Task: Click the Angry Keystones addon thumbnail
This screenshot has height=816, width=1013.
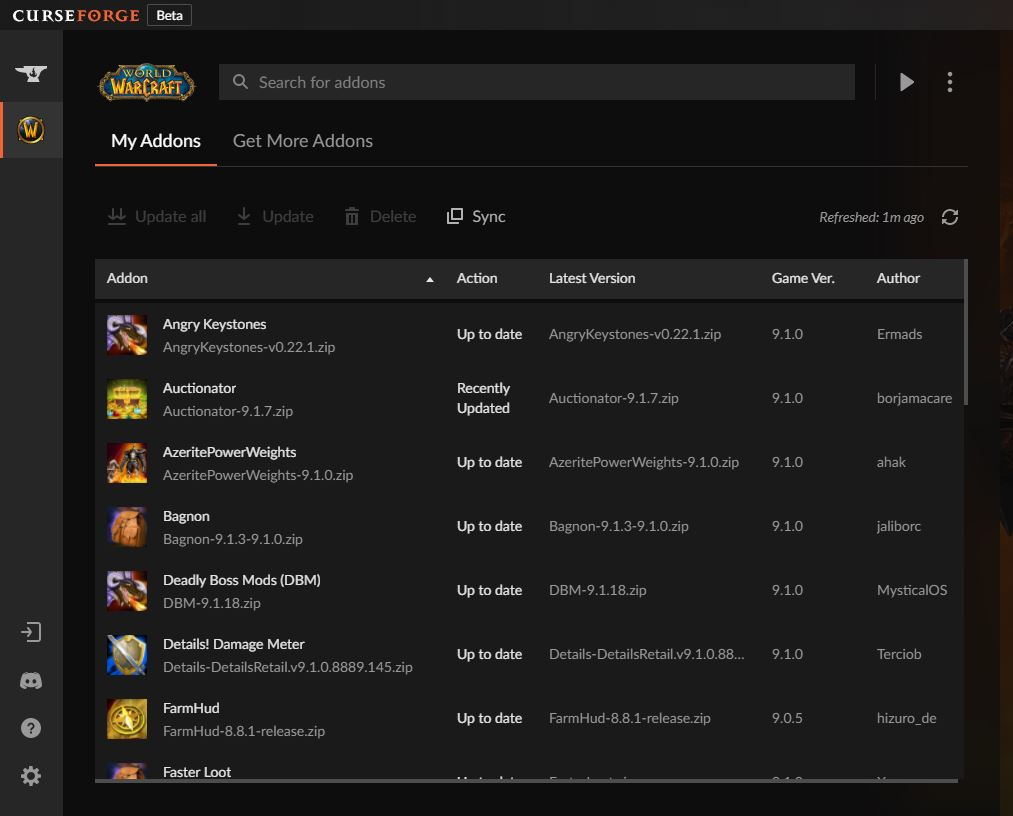Action: pos(127,335)
